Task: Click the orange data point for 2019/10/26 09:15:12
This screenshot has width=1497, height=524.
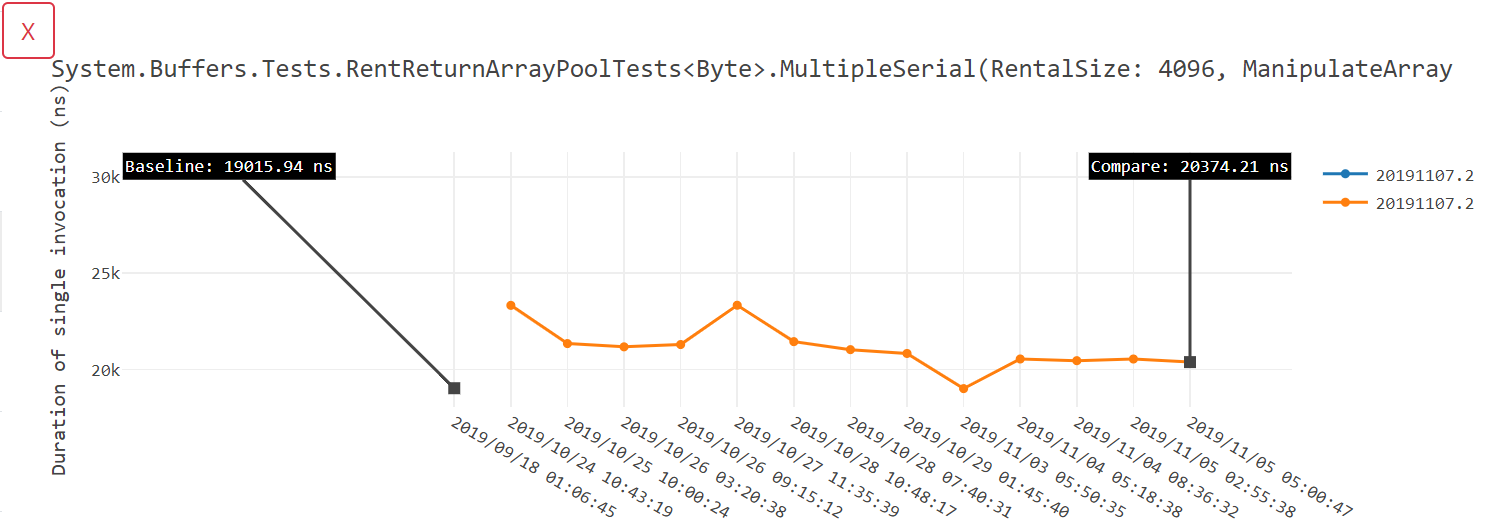Action: [681, 344]
